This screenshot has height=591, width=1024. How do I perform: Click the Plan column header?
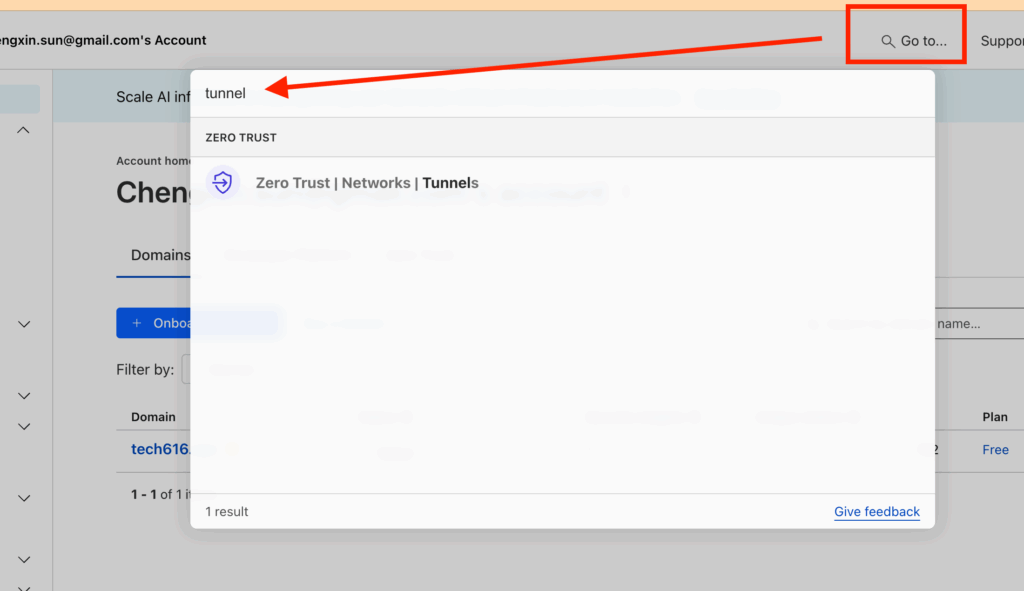(x=995, y=417)
